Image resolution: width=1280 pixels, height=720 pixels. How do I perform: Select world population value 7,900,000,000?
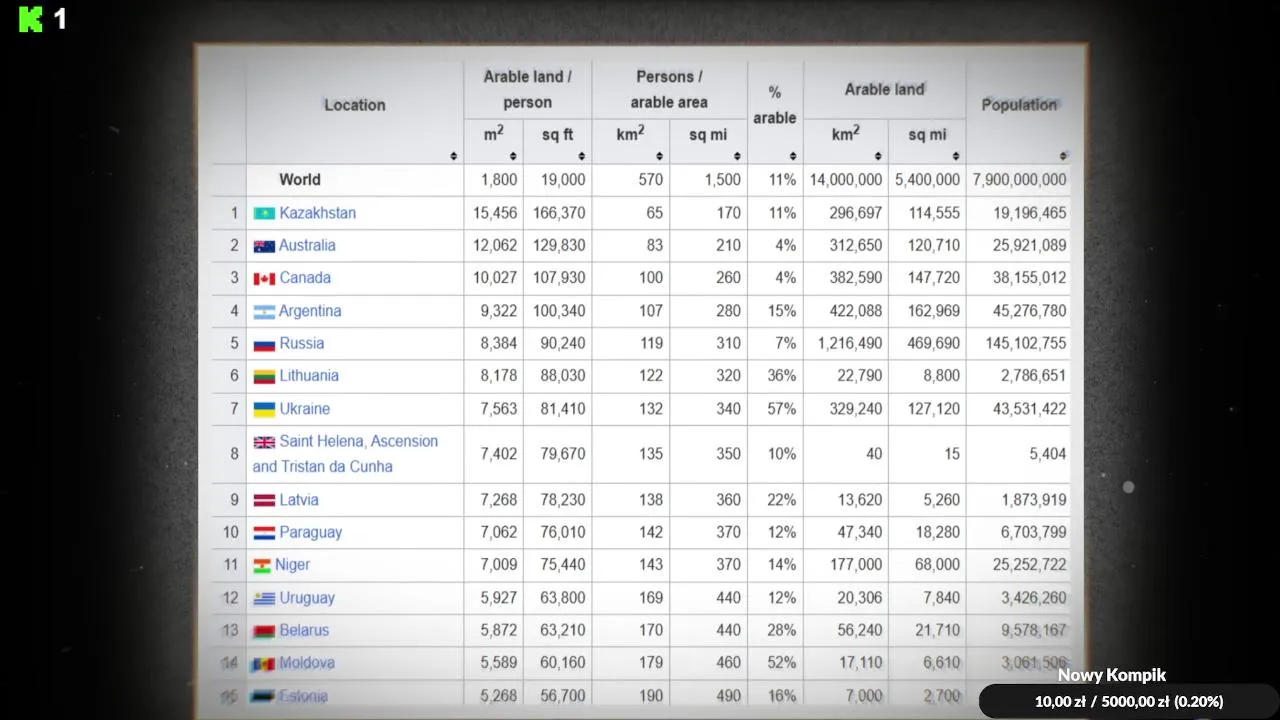[1019, 180]
